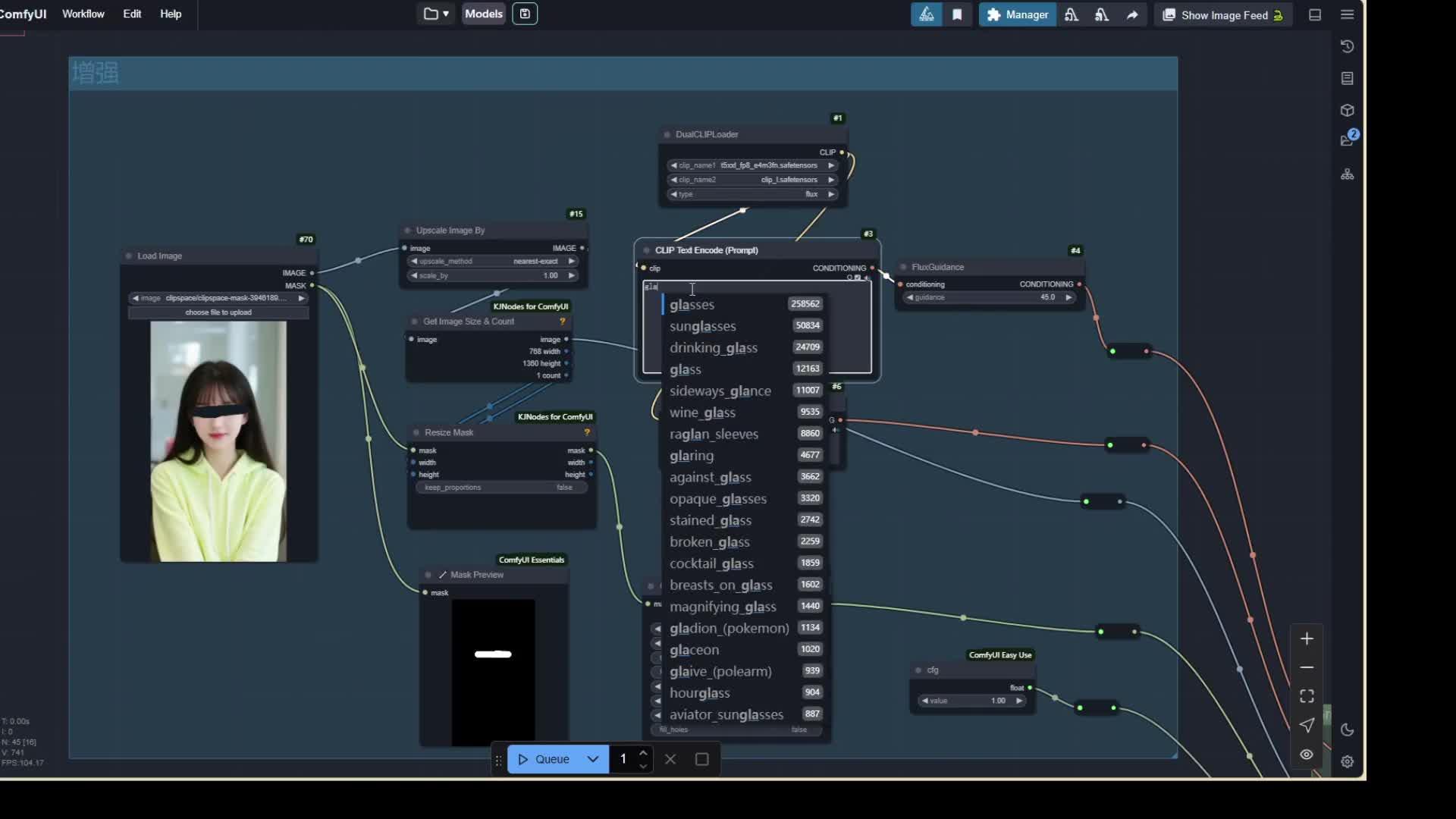Open the folder icon dropdown in toolbar

435,13
